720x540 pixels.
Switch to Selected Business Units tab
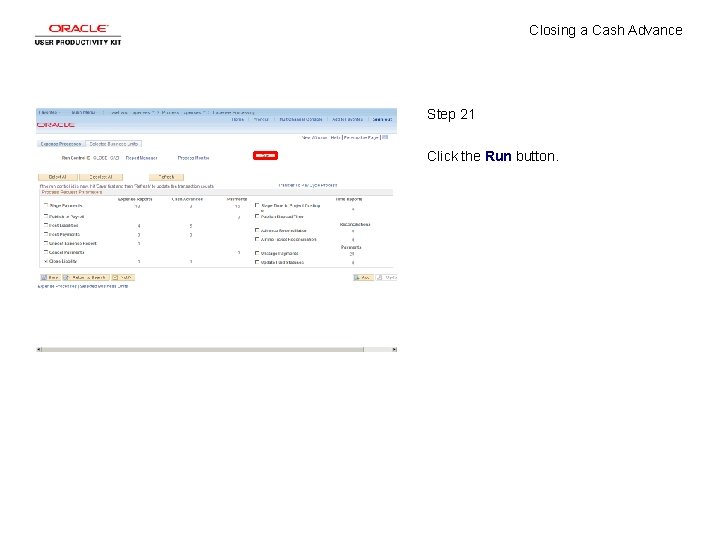tap(113, 144)
